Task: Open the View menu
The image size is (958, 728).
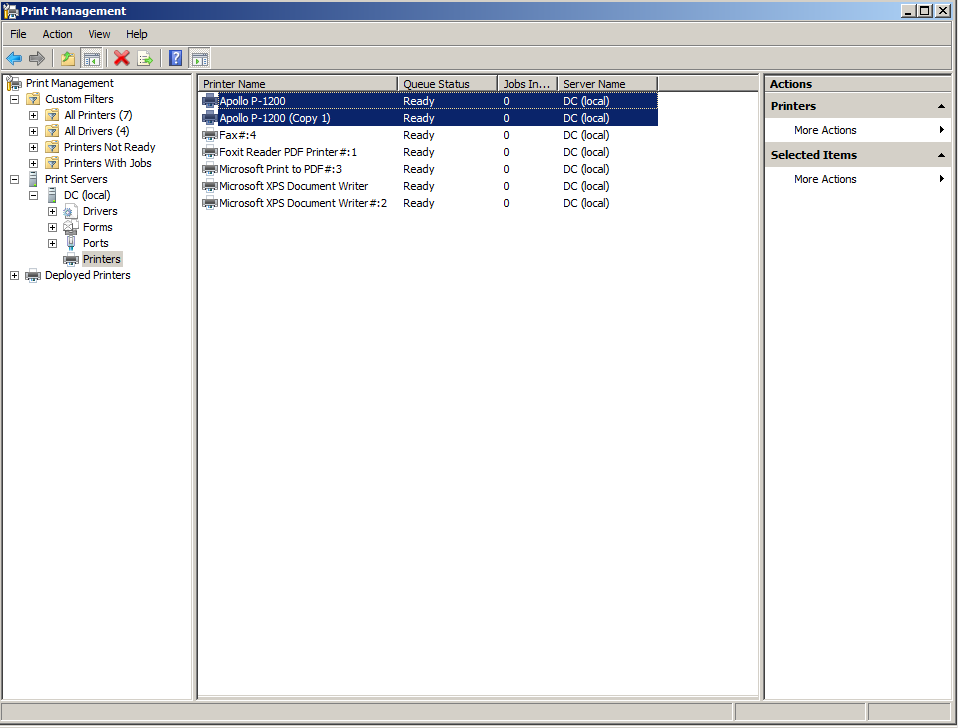Action: pyautogui.click(x=99, y=34)
